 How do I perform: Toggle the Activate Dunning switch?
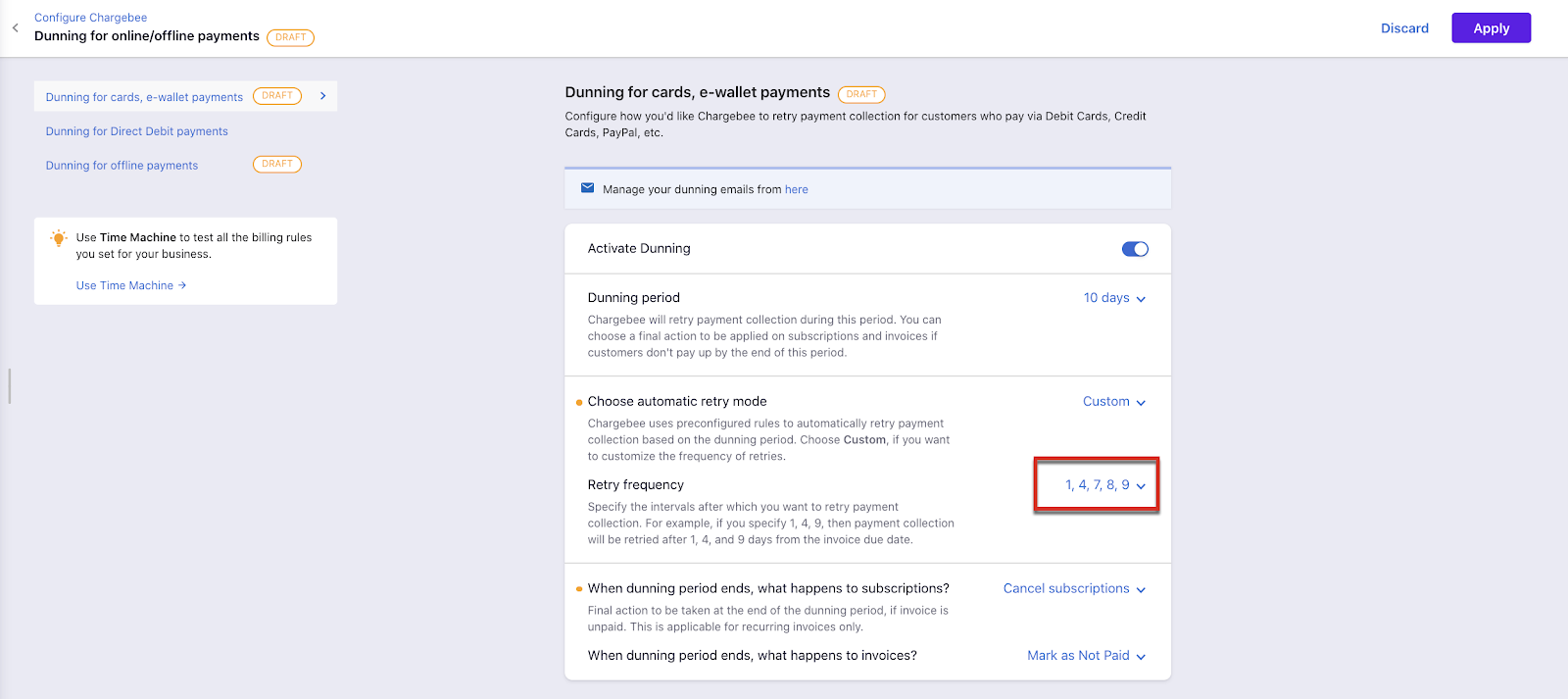click(x=1135, y=249)
